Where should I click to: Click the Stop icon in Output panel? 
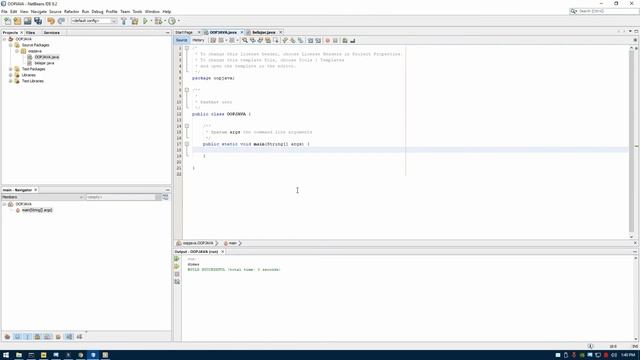coord(177,274)
